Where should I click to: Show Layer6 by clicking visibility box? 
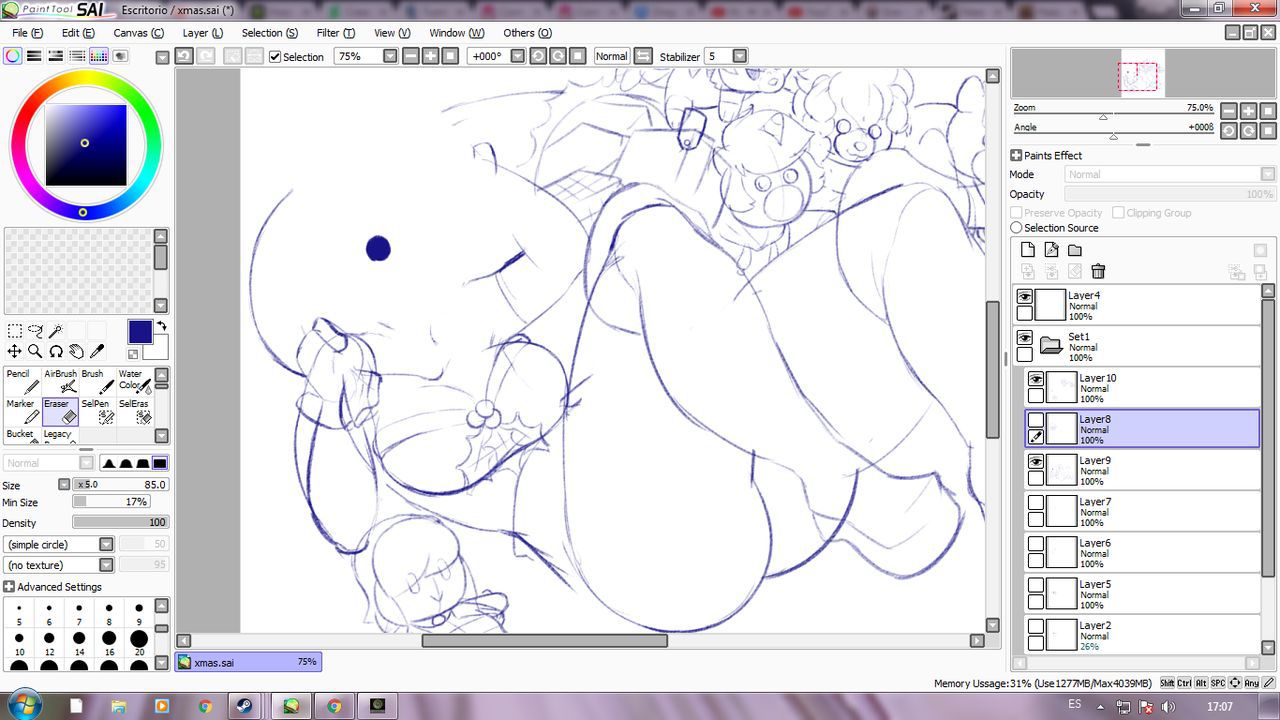click(1036, 543)
